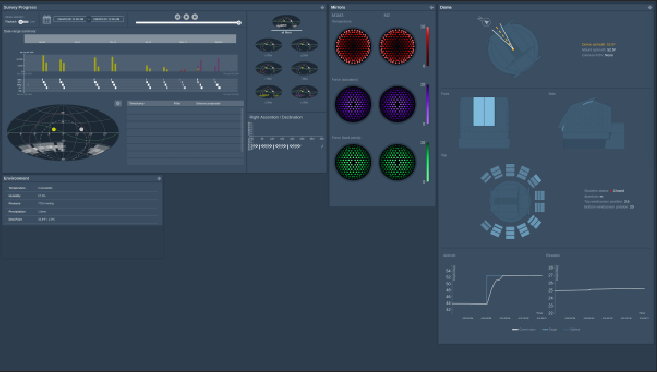Image resolution: width=657 pixels, height=372 pixels.
Task: Click the third circular playback speed icon
Action: tap(195, 17)
